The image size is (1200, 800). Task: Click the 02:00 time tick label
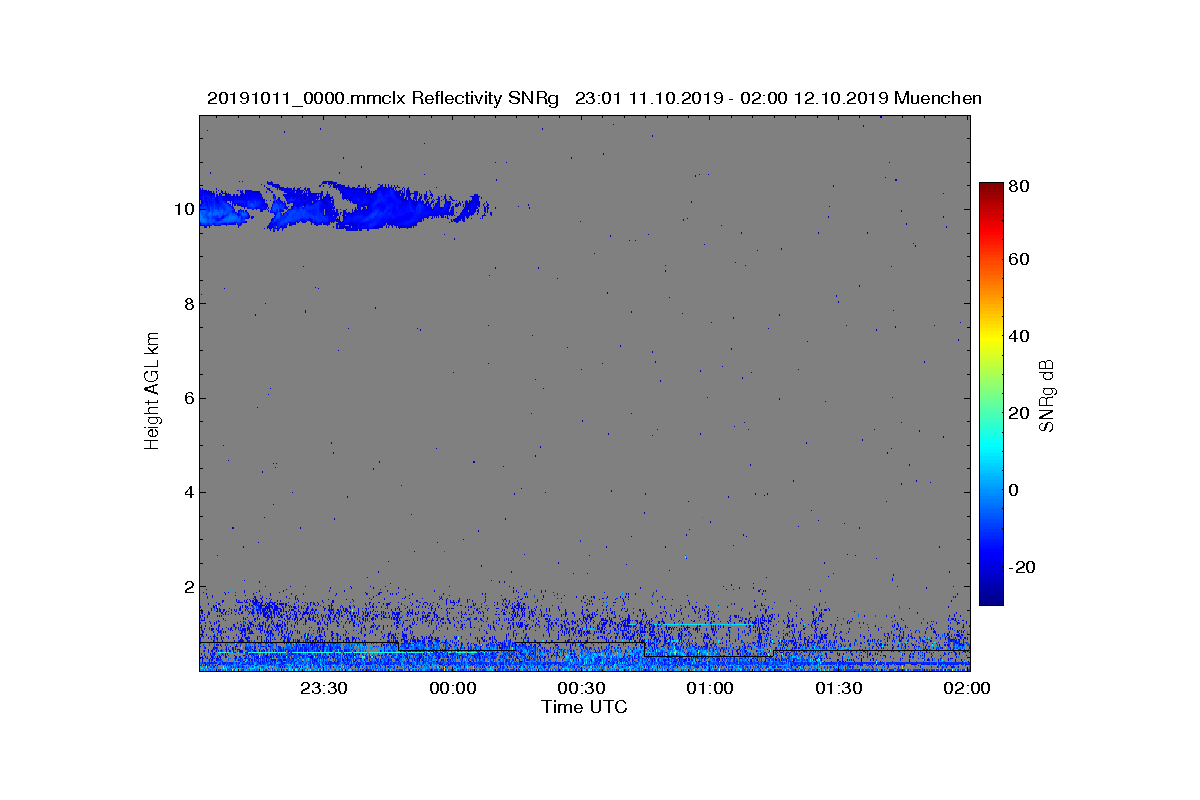point(966,688)
